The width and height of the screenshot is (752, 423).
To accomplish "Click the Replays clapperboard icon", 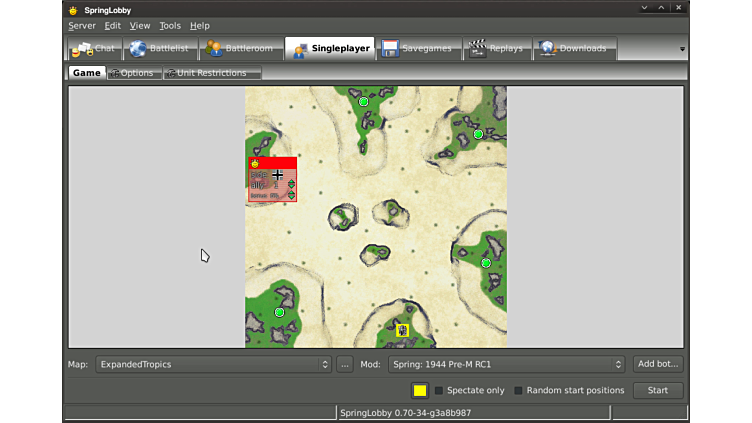I will 478,49.
